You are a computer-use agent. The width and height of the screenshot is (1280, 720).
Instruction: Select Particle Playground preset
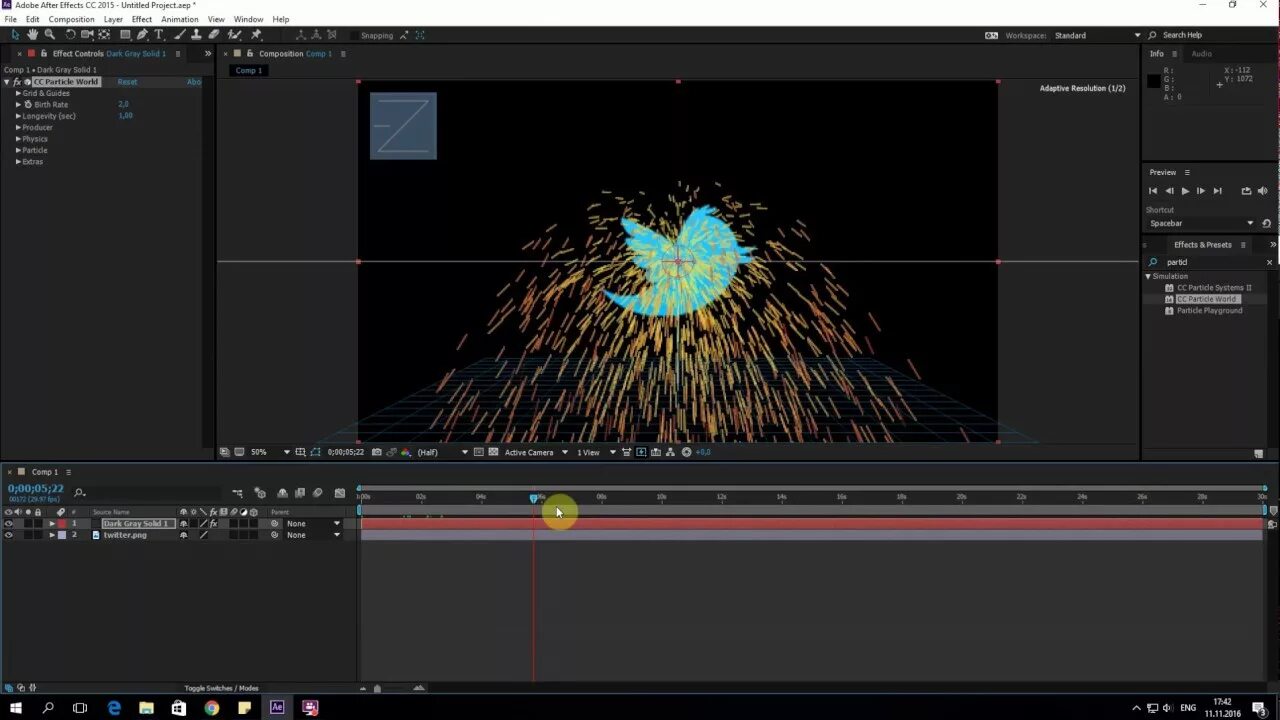pyautogui.click(x=1209, y=310)
